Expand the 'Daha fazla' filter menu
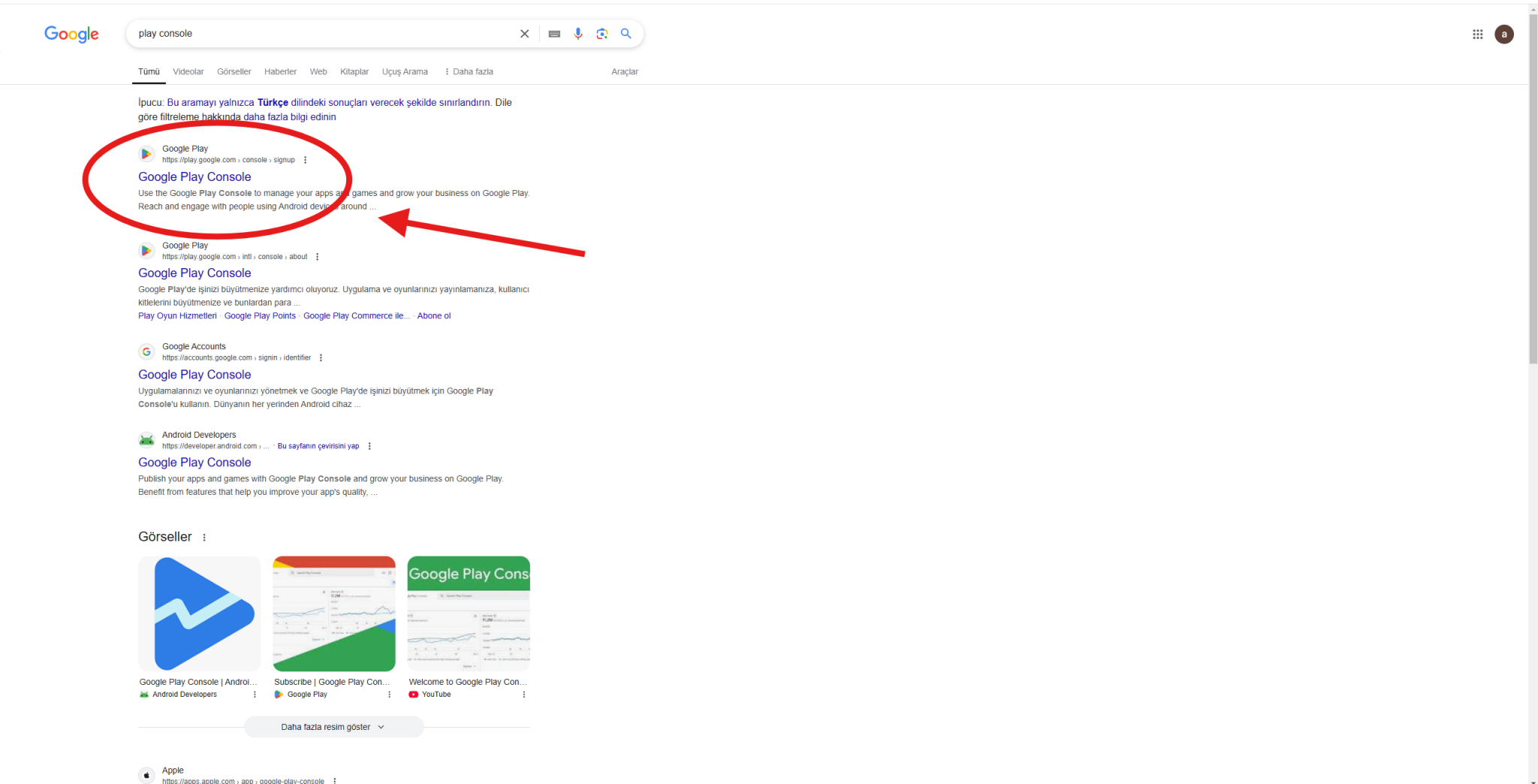The image size is (1538, 784). [469, 72]
